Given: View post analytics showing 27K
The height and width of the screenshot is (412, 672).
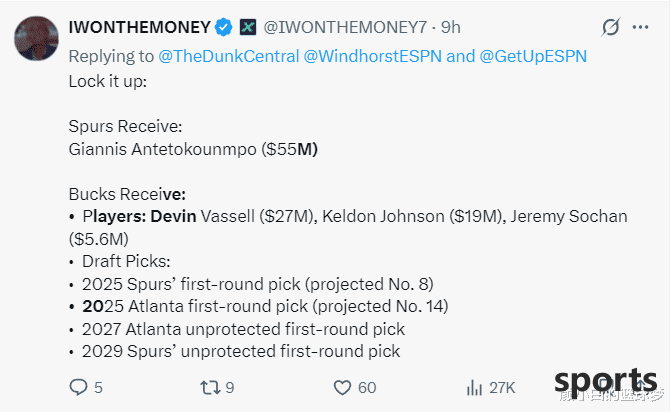Looking at the screenshot, I should tap(490, 388).
